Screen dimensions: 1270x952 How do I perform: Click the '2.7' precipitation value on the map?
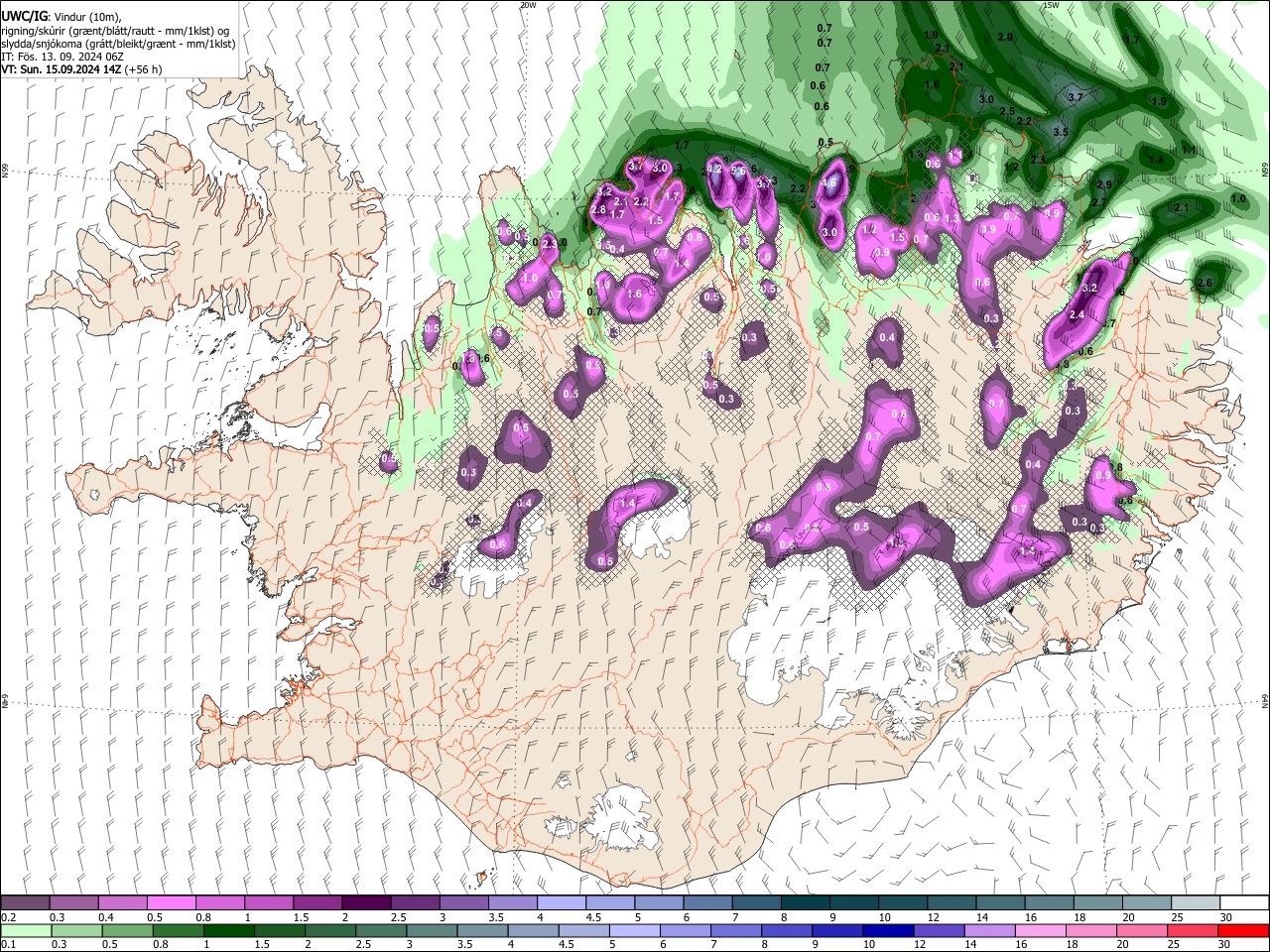tap(1099, 202)
